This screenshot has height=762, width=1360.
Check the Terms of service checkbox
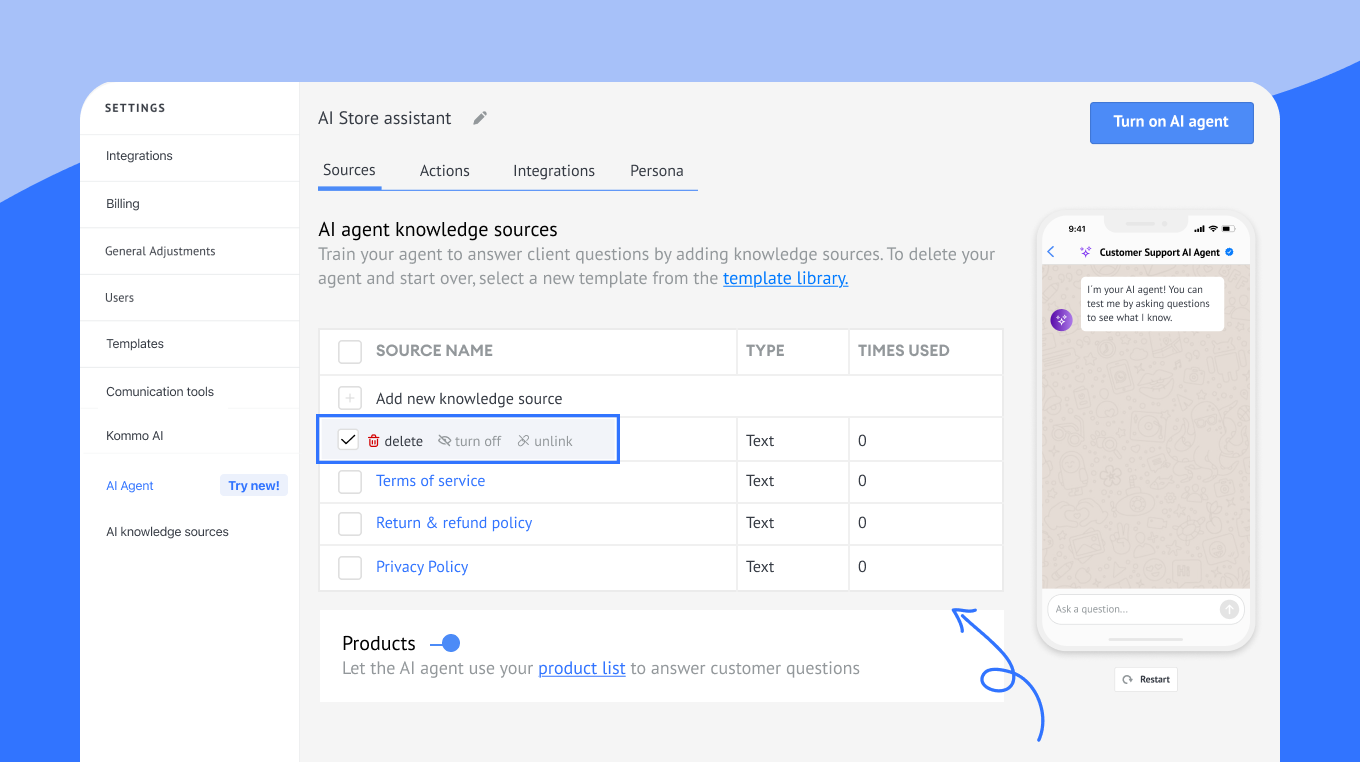[x=350, y=482]
